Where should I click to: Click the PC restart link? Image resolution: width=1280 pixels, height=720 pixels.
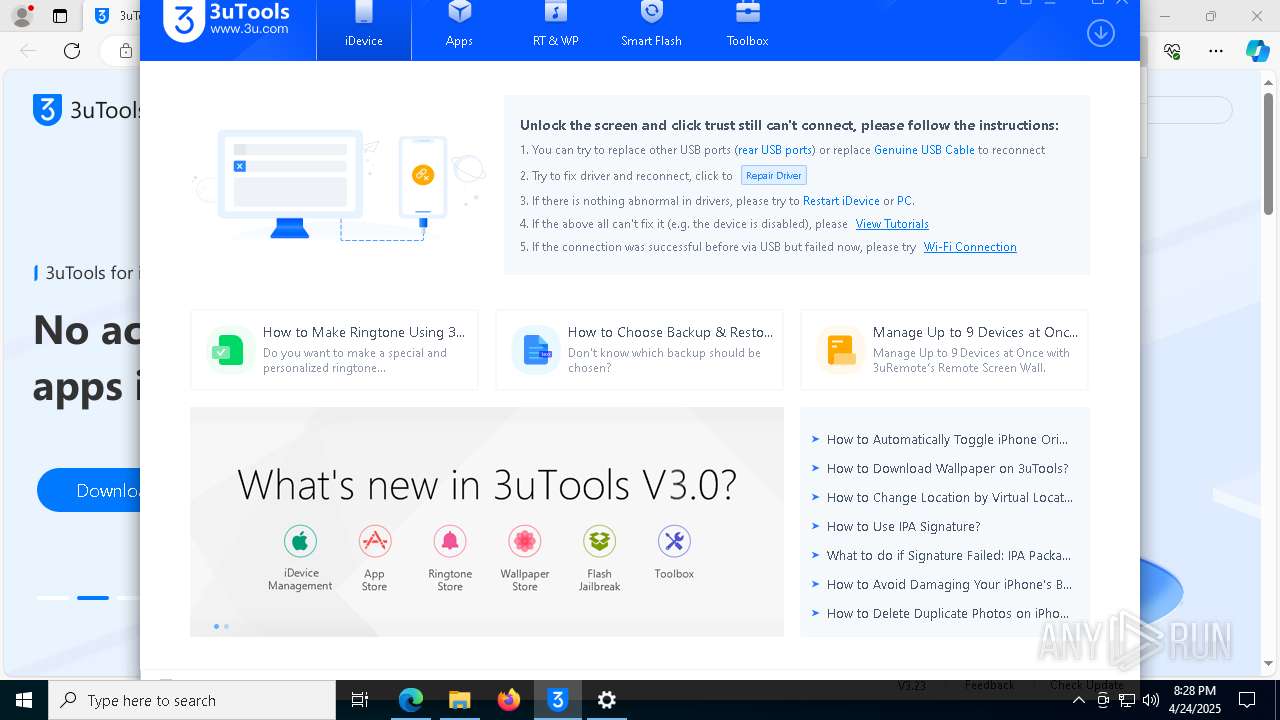(x=904, y=201)
